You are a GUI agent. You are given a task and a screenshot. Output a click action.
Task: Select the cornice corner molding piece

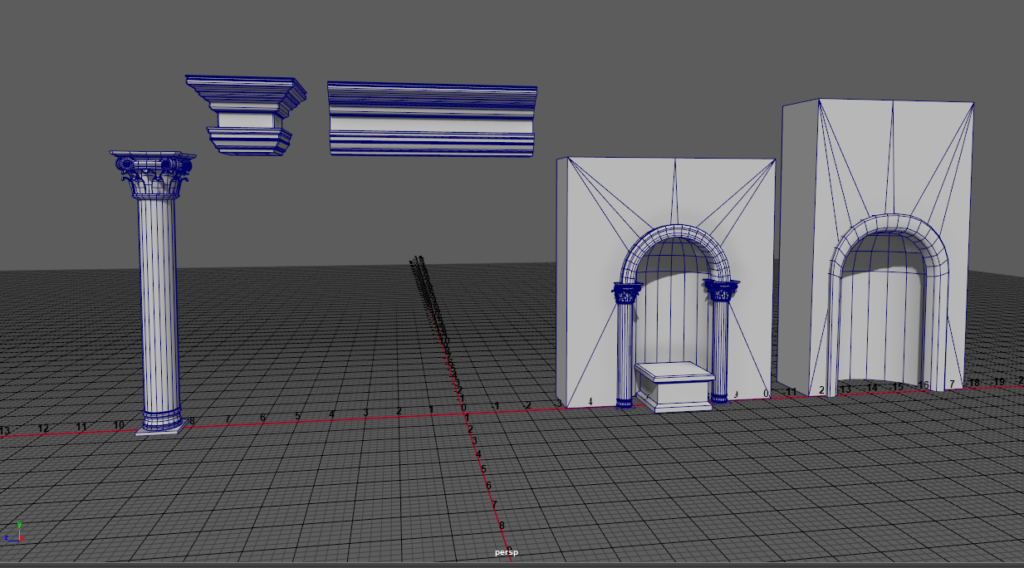pos(247,115)
